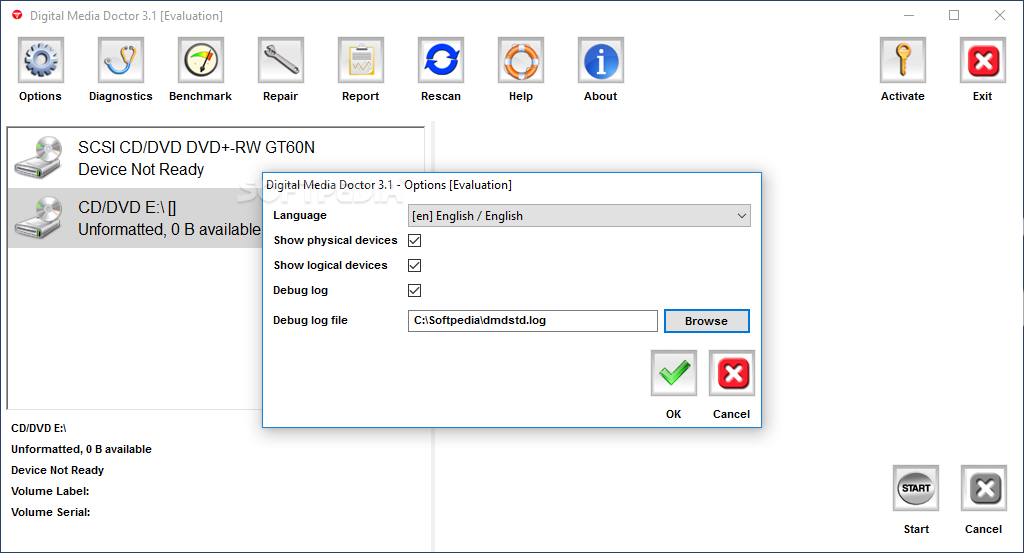Click the 'Volume Label:' text
Screen dimensions: 1024x553
click(x=50, y=491)
